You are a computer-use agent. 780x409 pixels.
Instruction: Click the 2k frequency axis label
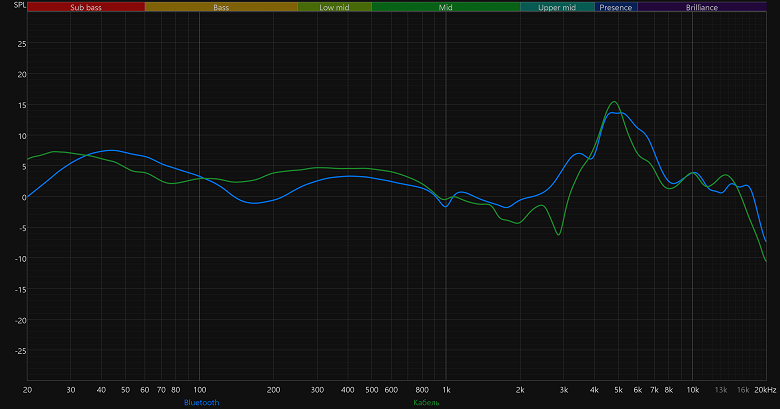click(520, 390)
